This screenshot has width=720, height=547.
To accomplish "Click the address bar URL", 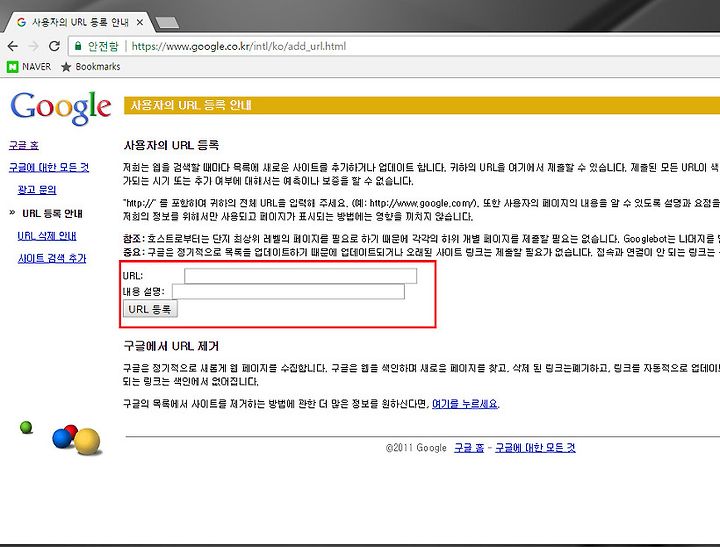I will pyautogui.click(x=239, y=46).
